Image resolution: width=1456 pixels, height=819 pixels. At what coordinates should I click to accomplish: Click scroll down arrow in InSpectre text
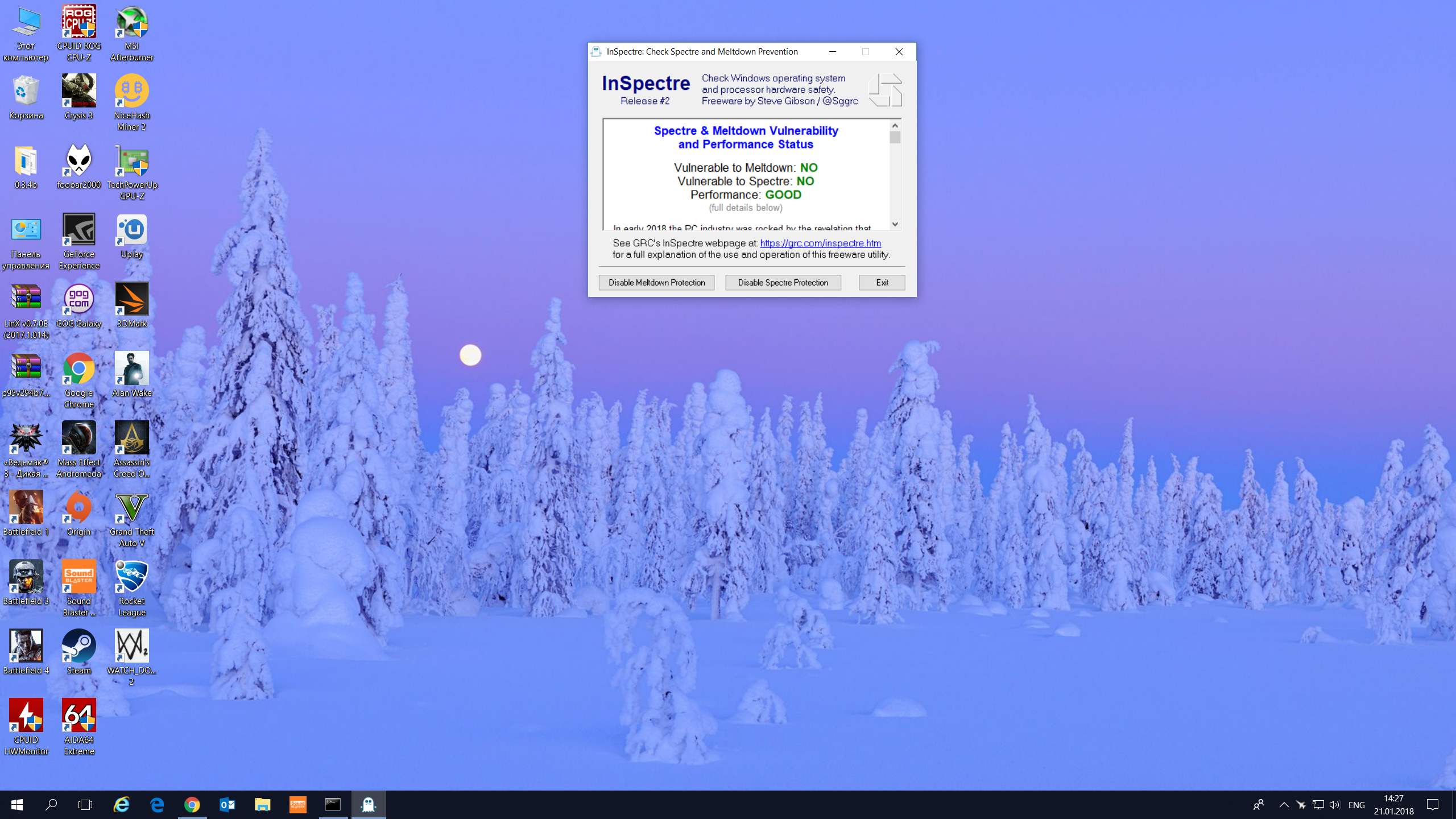[x=895, y=225]
